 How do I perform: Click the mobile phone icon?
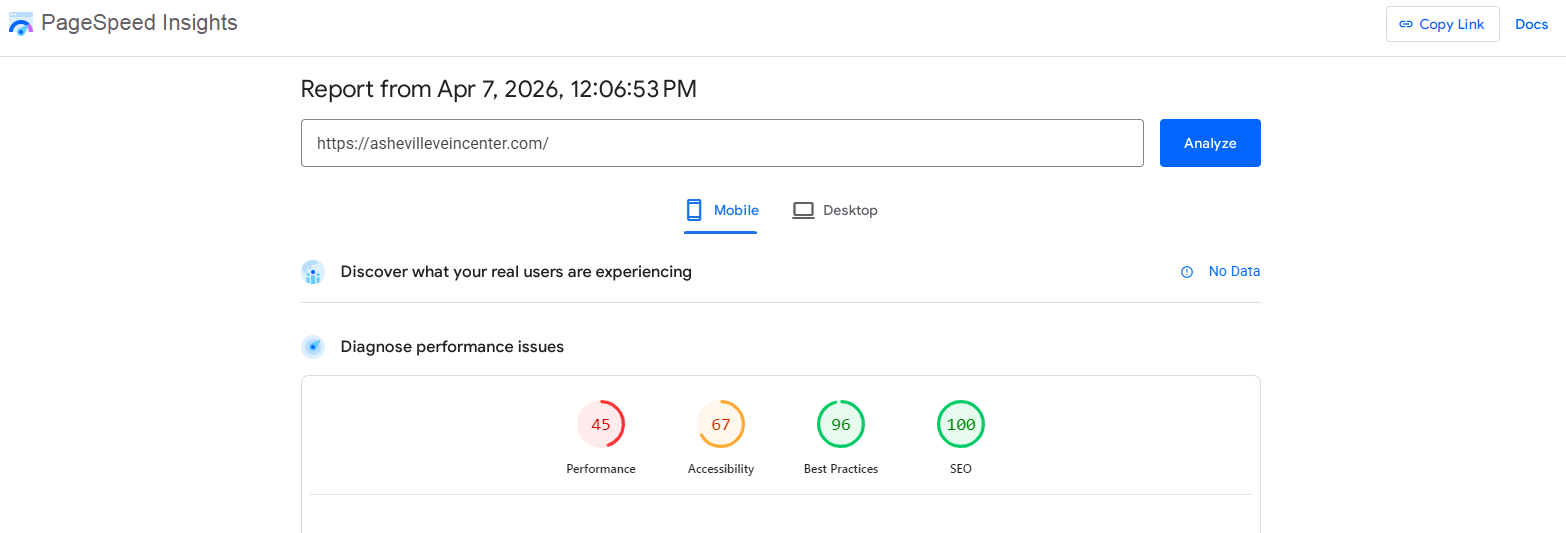pyautogui.click(x=694, y=210)
